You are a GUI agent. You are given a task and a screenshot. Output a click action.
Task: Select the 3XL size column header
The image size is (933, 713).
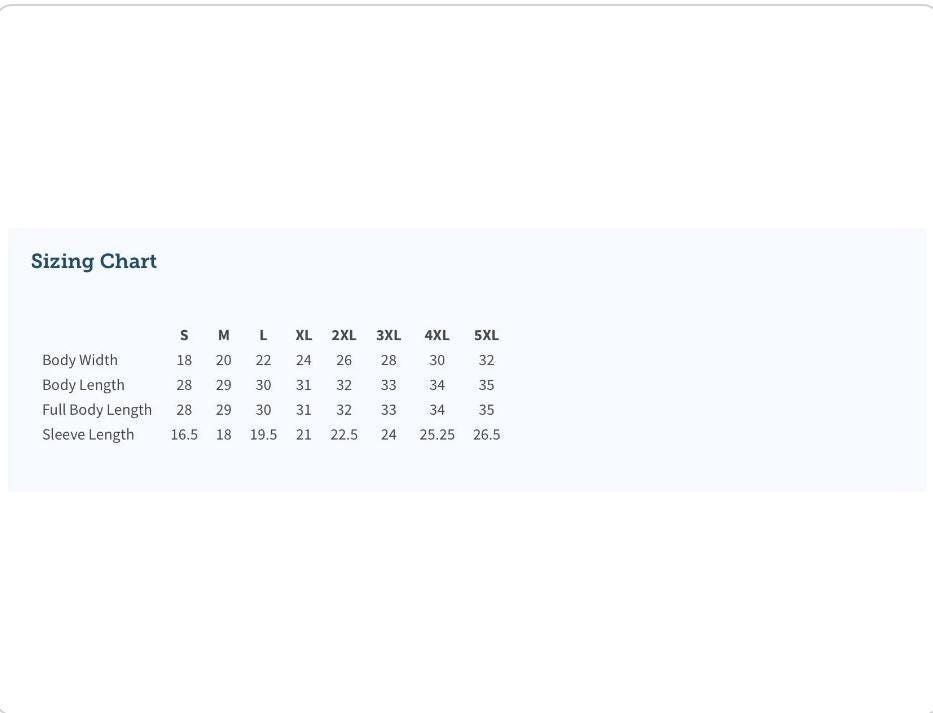pos(389,335)
